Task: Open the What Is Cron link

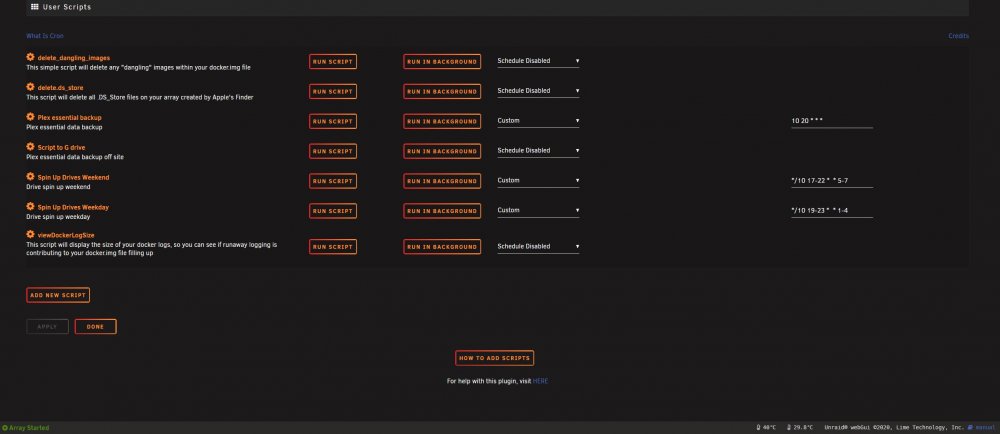Action: (45, 36)
